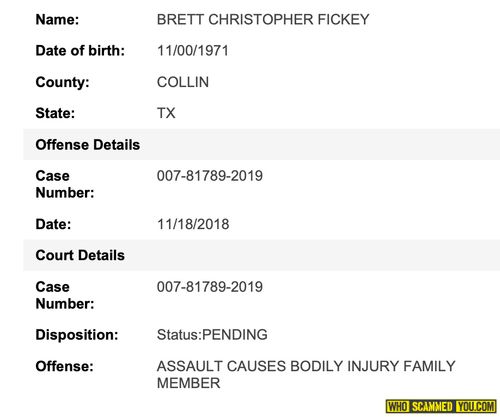
Task: Click the Date label
Action: coord(53,224)
